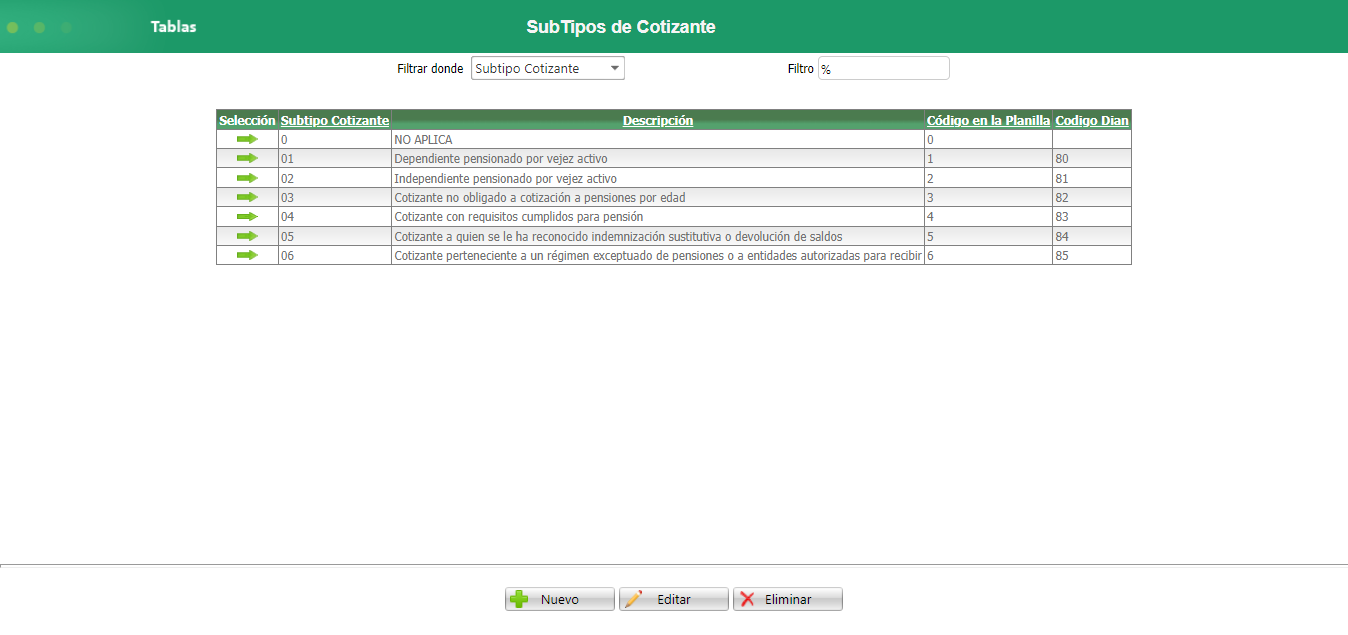This screenshot has height=635, width=1348.
Task: Click Codigo Dian value 82
Action: [1062, 198]
